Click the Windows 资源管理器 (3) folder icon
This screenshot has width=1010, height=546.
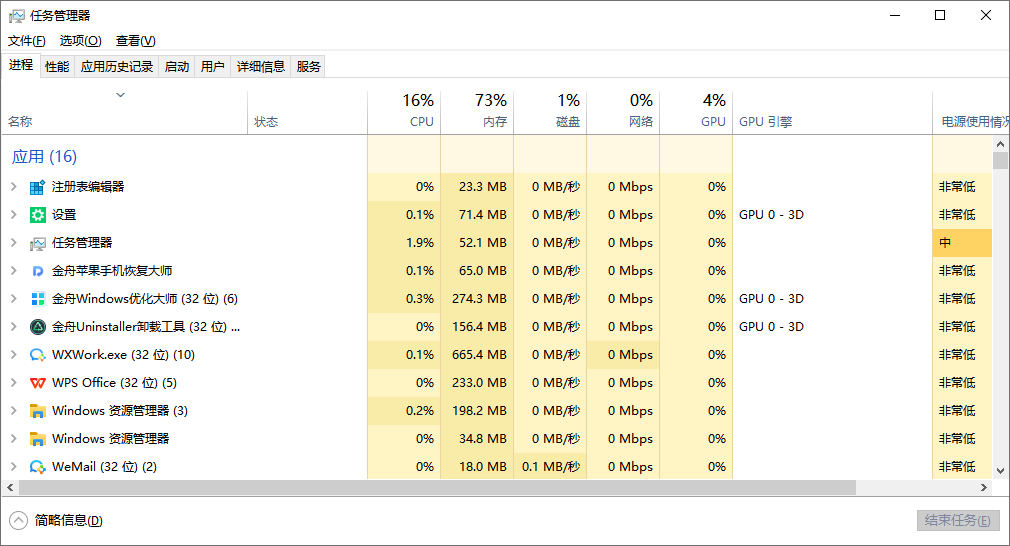coord(37,411)
